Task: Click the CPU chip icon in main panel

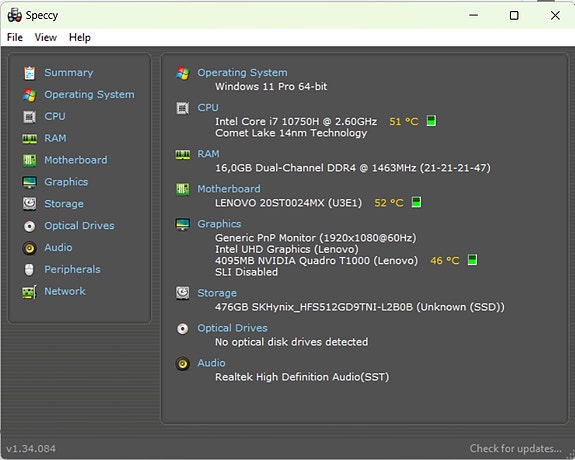Action: [183, 108]
